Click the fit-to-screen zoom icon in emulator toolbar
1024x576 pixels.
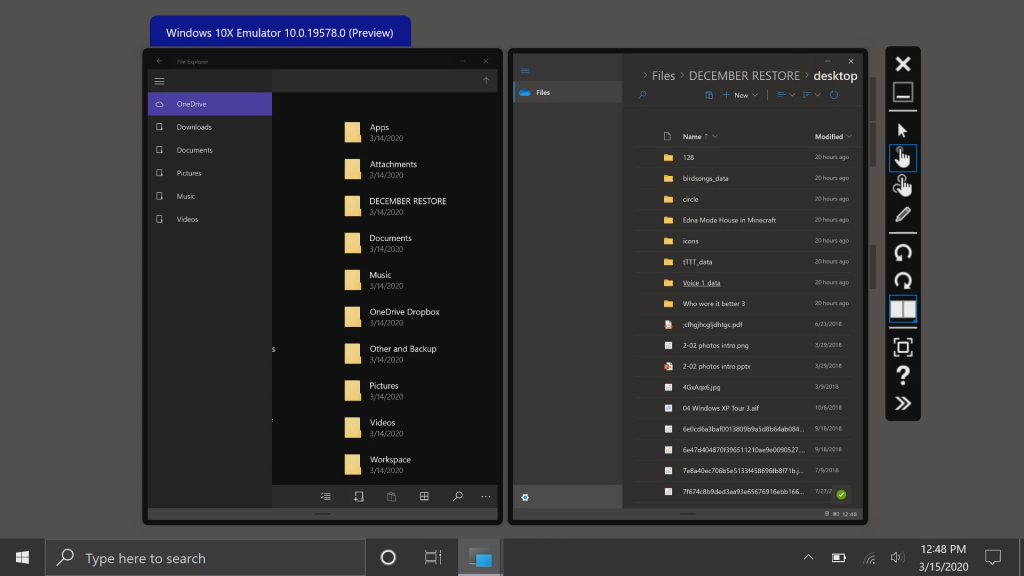pyautogui.click(x=903, y=347)
